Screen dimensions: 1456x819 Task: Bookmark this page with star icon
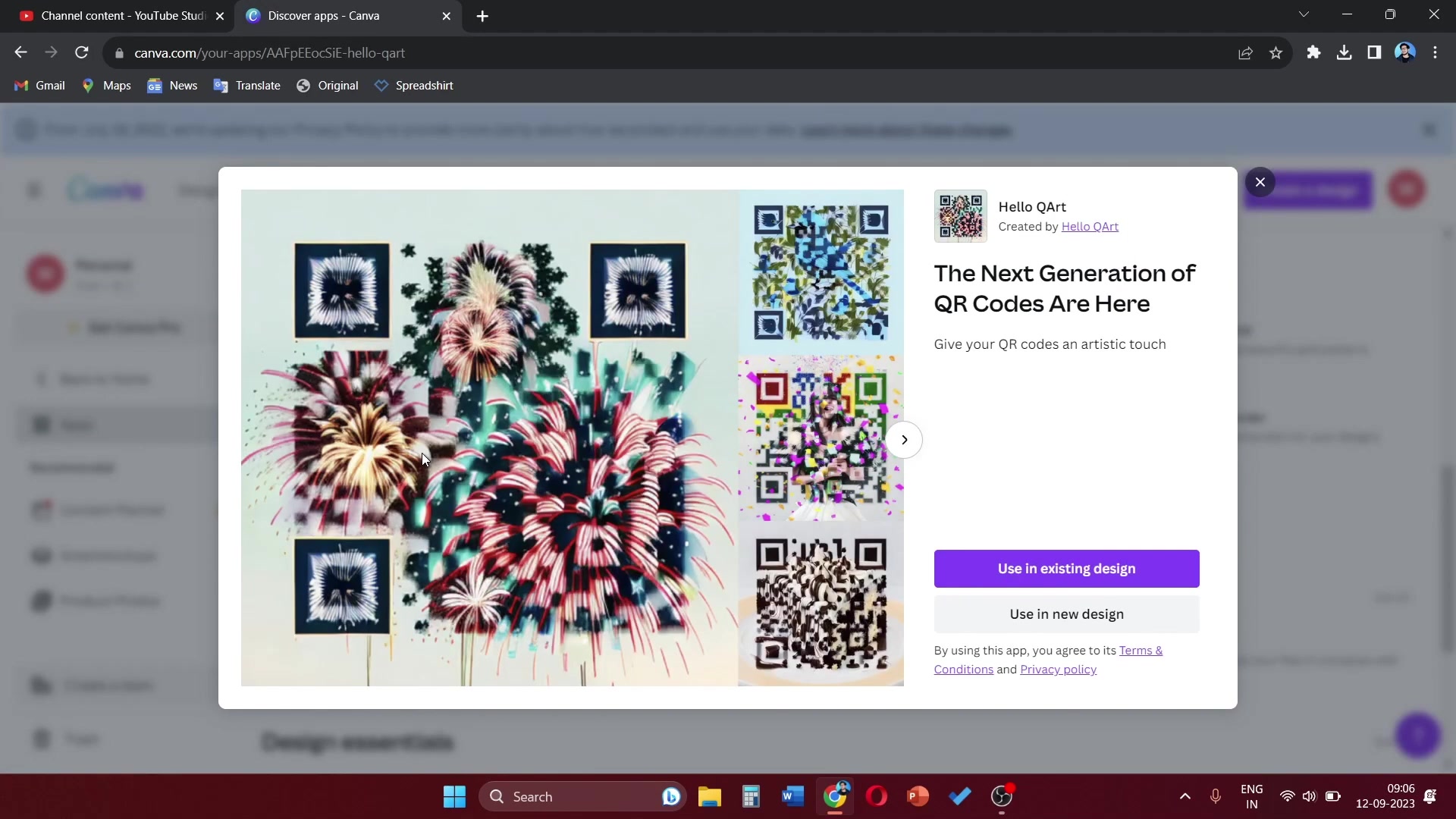(1276, 53)
